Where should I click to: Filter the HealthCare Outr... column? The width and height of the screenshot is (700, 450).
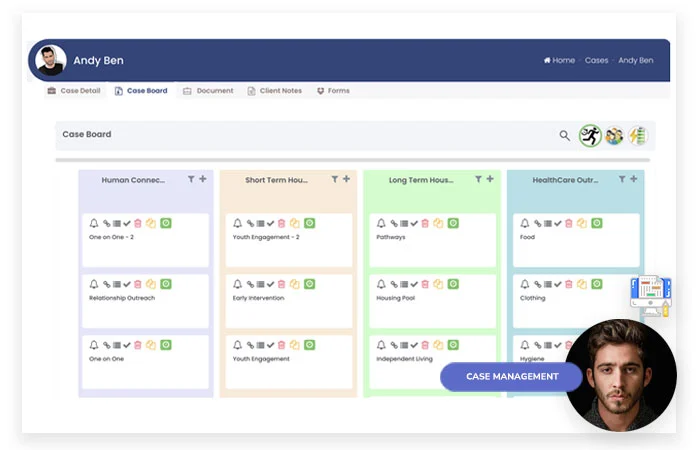click(622, 179)
